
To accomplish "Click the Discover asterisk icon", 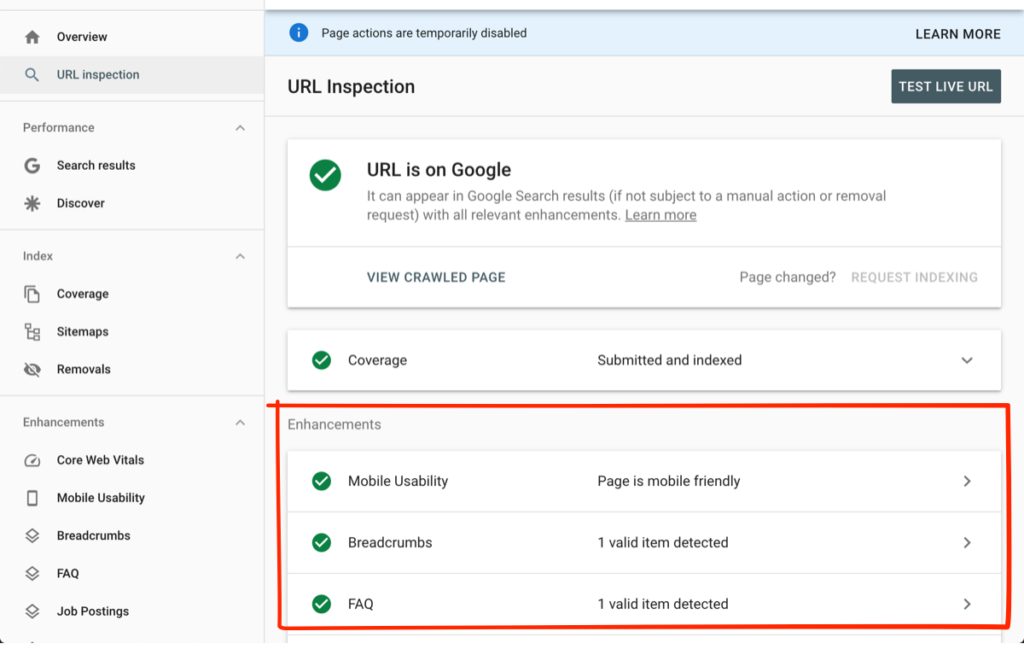I will [x=32, y=203].
